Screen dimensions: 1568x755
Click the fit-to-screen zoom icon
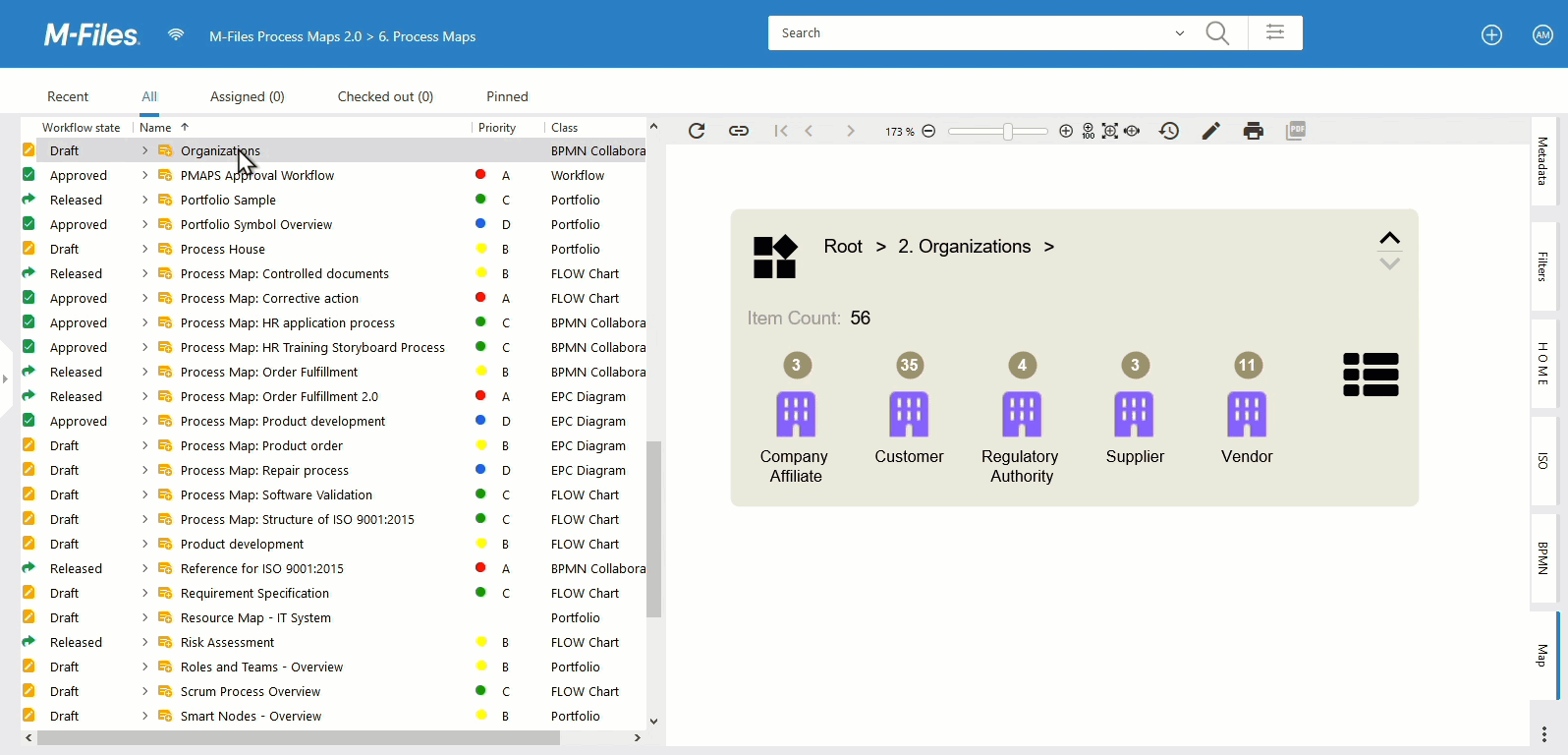(x=1110, y=131)
